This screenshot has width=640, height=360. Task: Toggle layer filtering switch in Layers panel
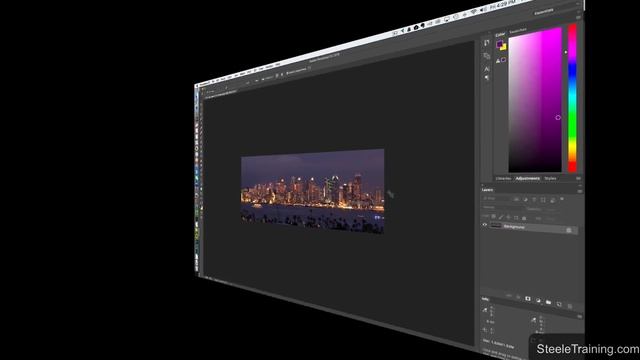coord(562,198)
